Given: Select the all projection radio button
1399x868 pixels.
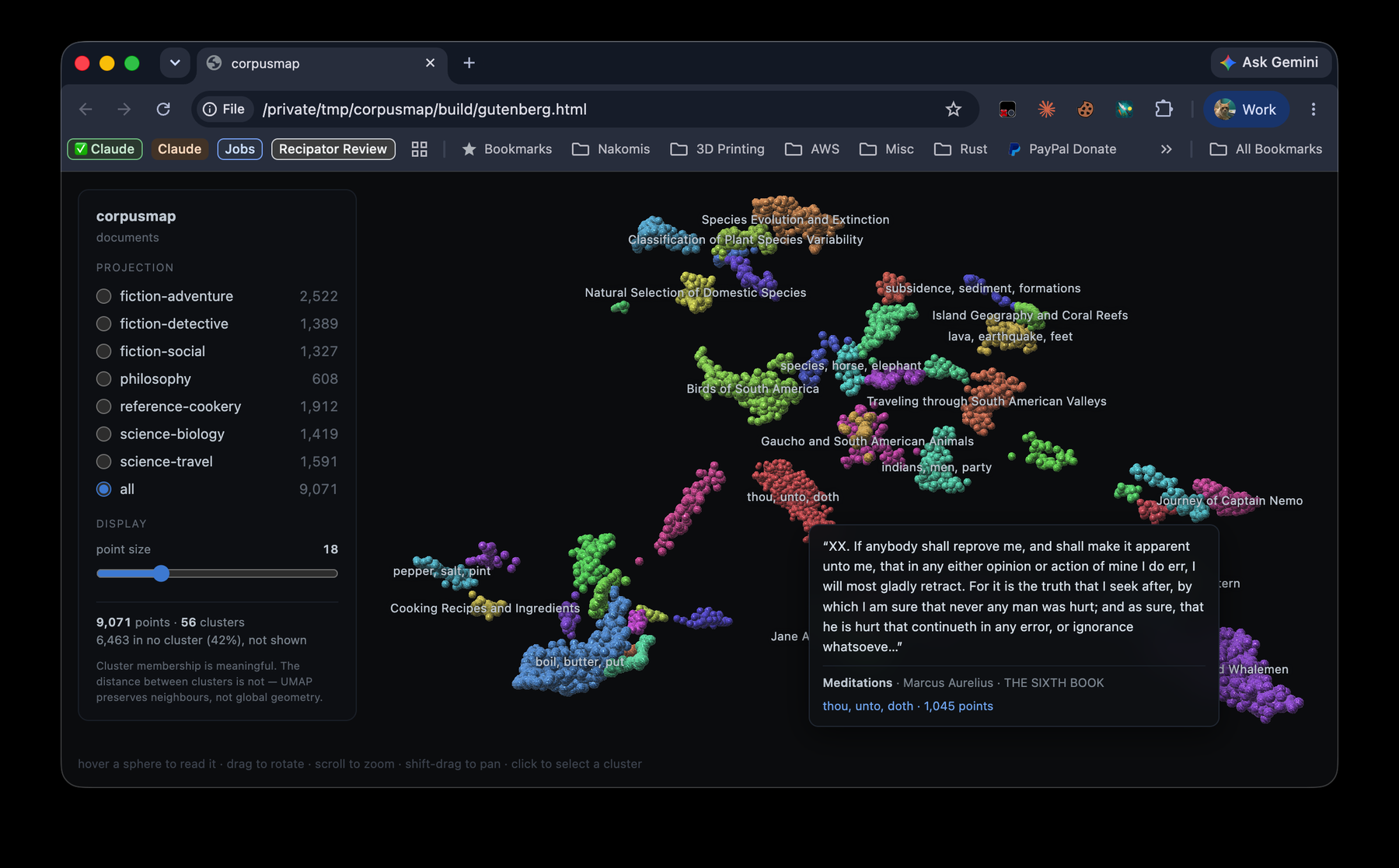Looking at the screenshot, I should pos(103,490).
